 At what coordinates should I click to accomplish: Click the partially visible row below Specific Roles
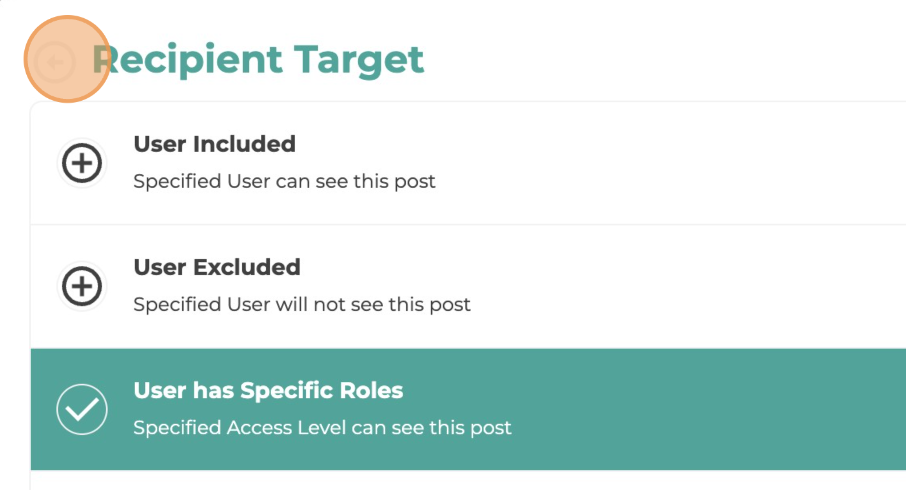pos(468,481)
